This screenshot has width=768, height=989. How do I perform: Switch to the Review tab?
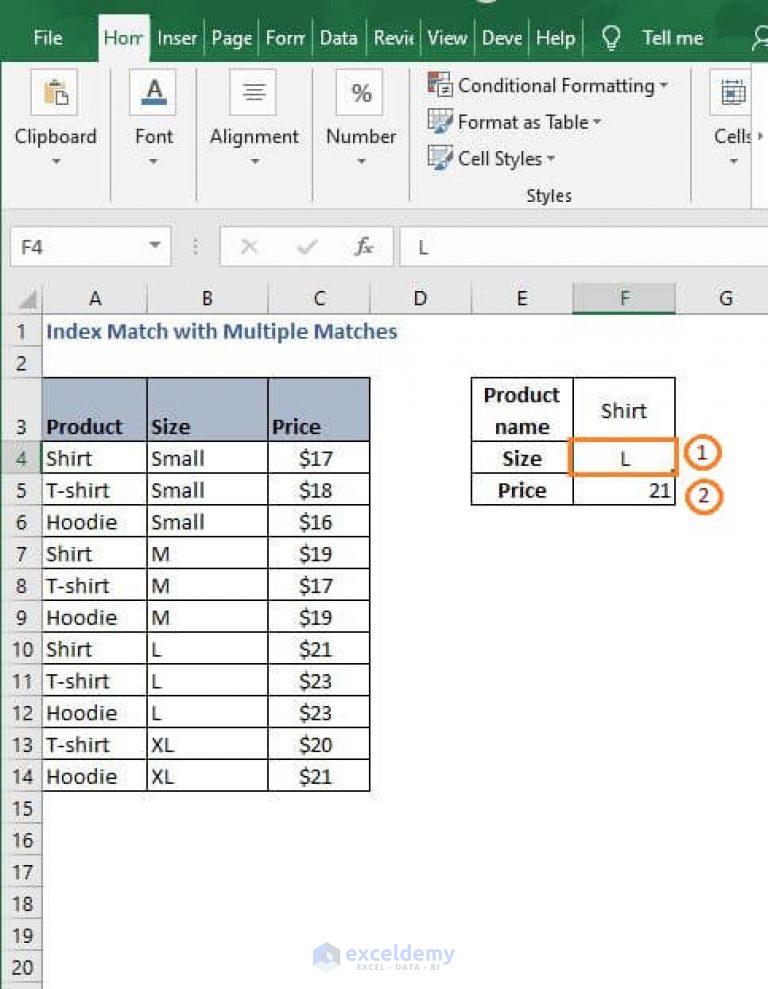coord(393,38)
